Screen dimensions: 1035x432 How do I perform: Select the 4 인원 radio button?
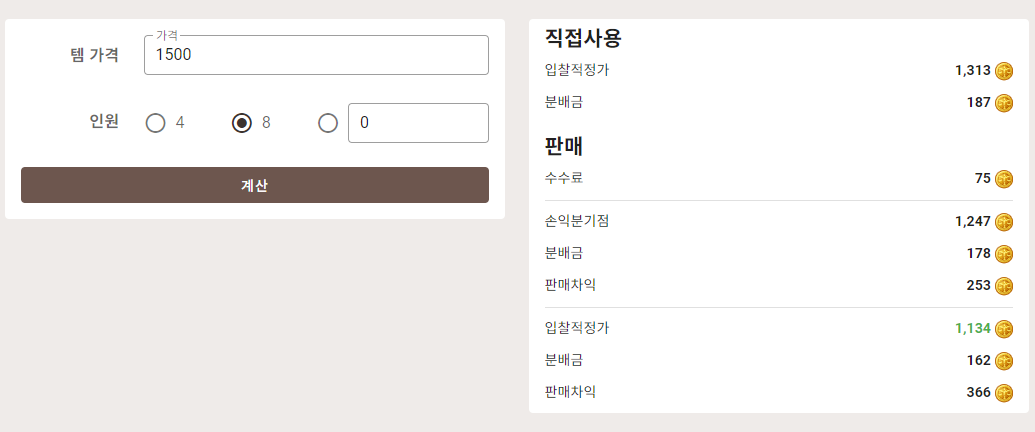coord(155,123)
